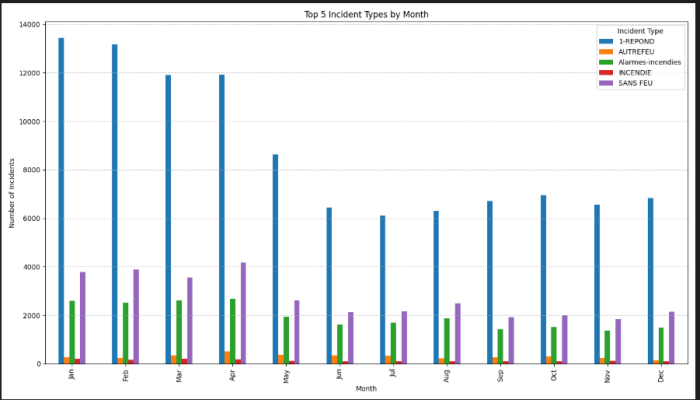Click the blue bar for October
700x400 pixels.
click(543, 279)
